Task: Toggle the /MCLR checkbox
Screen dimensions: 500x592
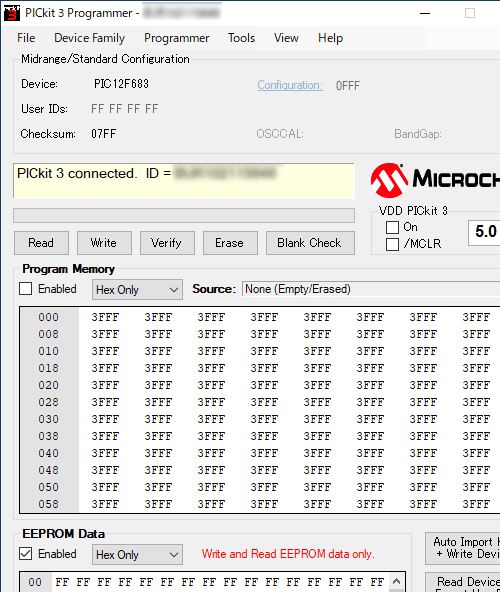Action: pyautogui.click(x=392, y=244)
